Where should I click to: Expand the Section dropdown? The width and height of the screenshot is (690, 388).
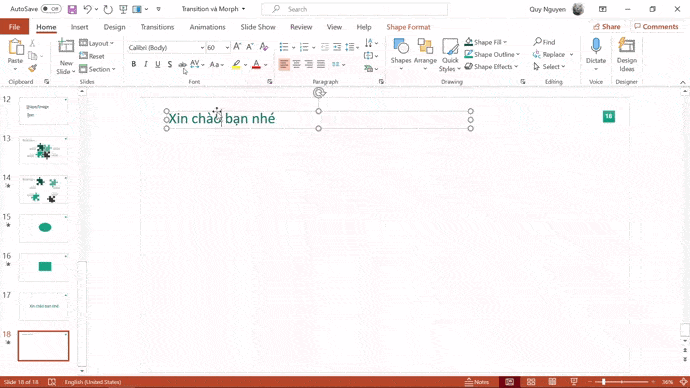tap(97, 69)
